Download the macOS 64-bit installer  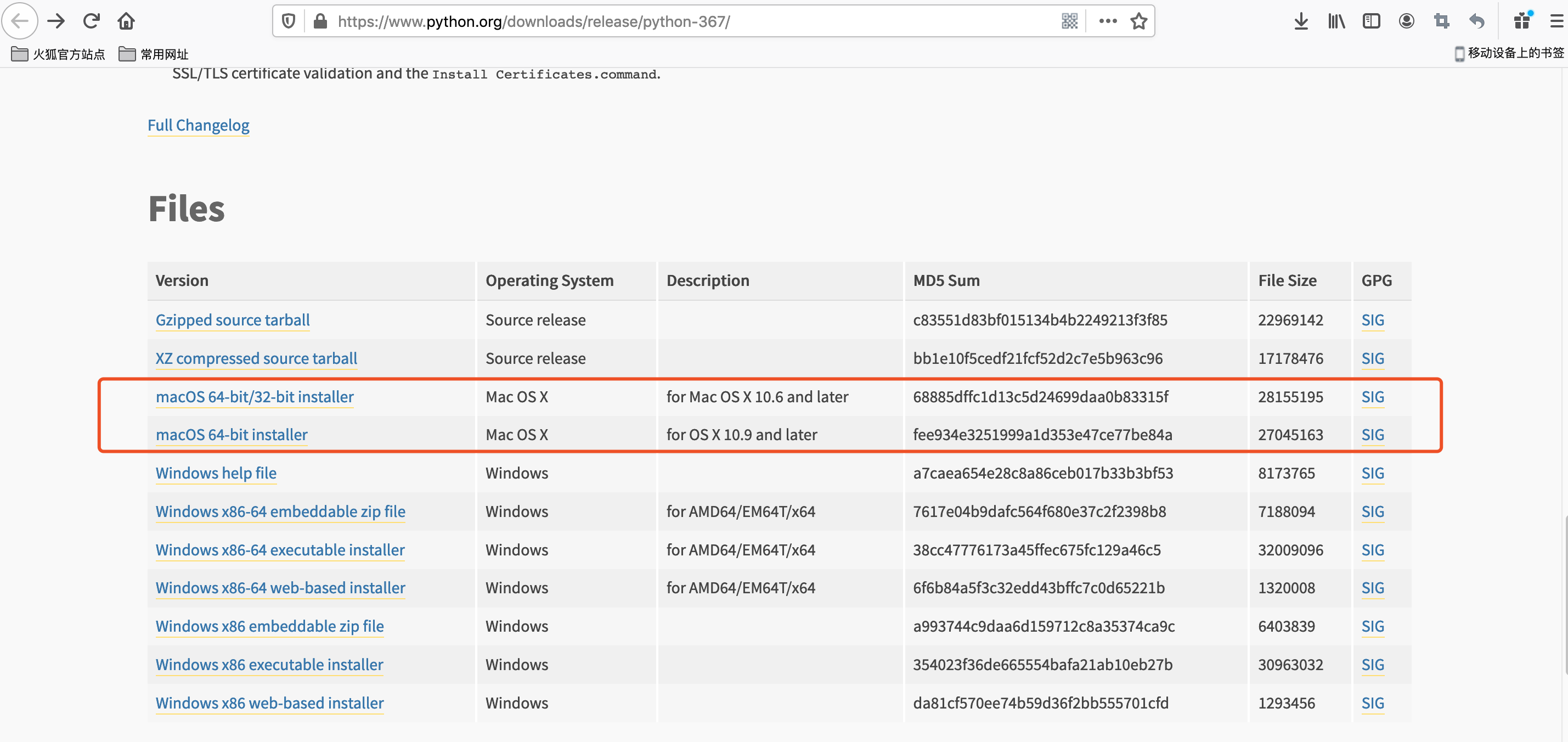point(232,434)
